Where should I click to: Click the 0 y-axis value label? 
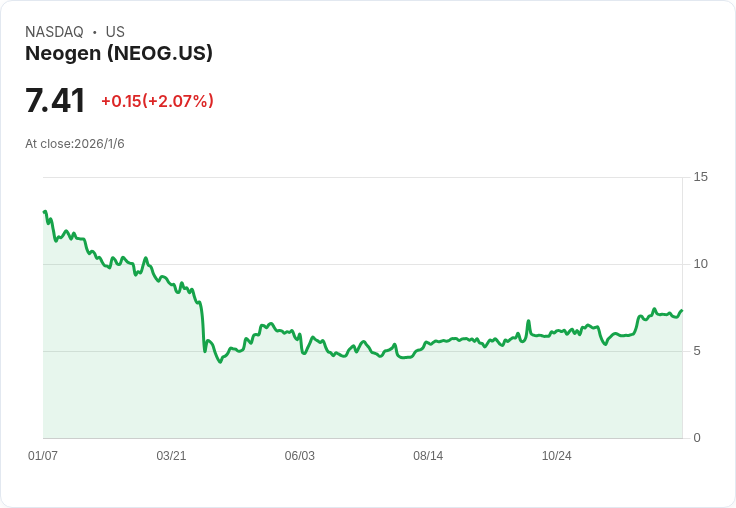click(x=697, y=438)
